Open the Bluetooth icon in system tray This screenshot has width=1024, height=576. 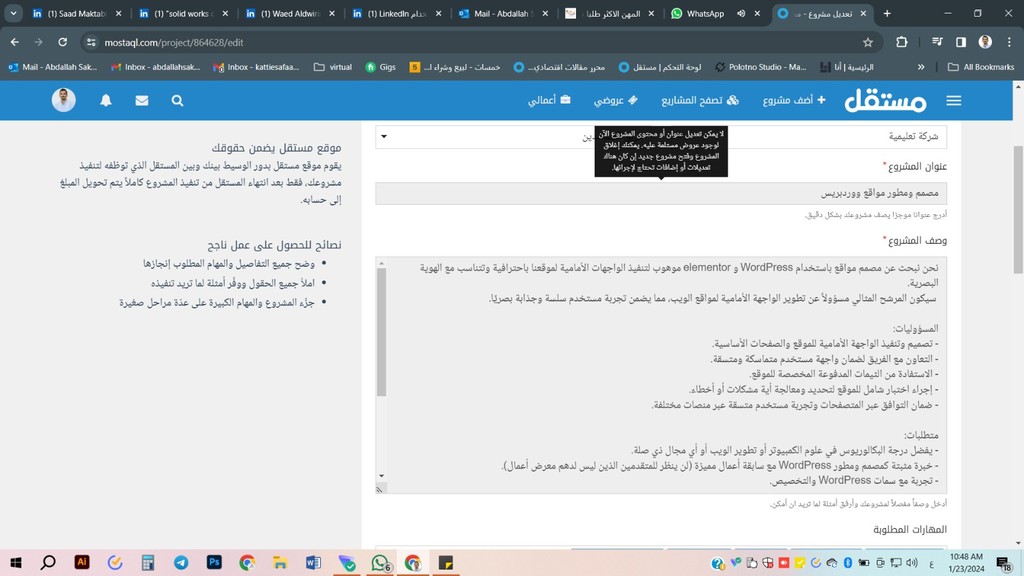coord(848,563)
